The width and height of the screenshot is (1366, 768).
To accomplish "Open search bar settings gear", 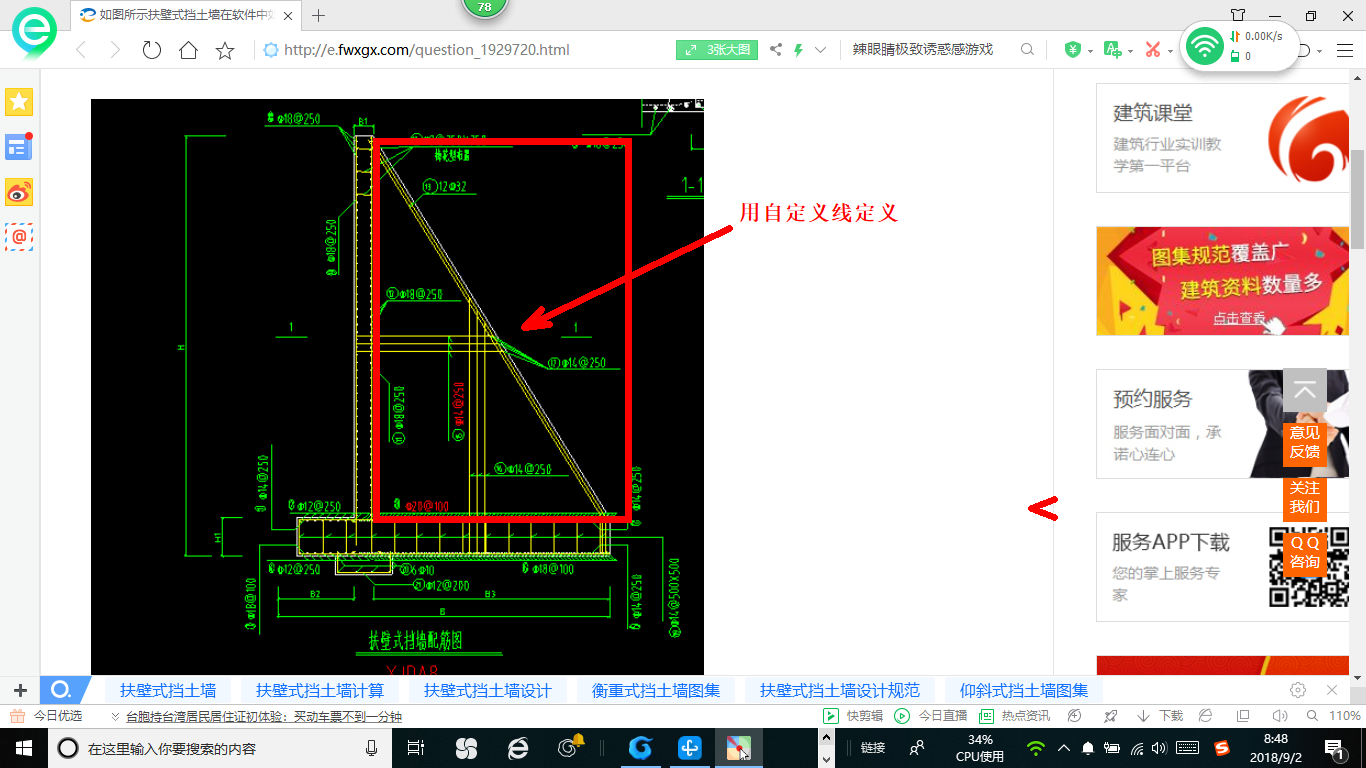I will tap(1298, 690).
